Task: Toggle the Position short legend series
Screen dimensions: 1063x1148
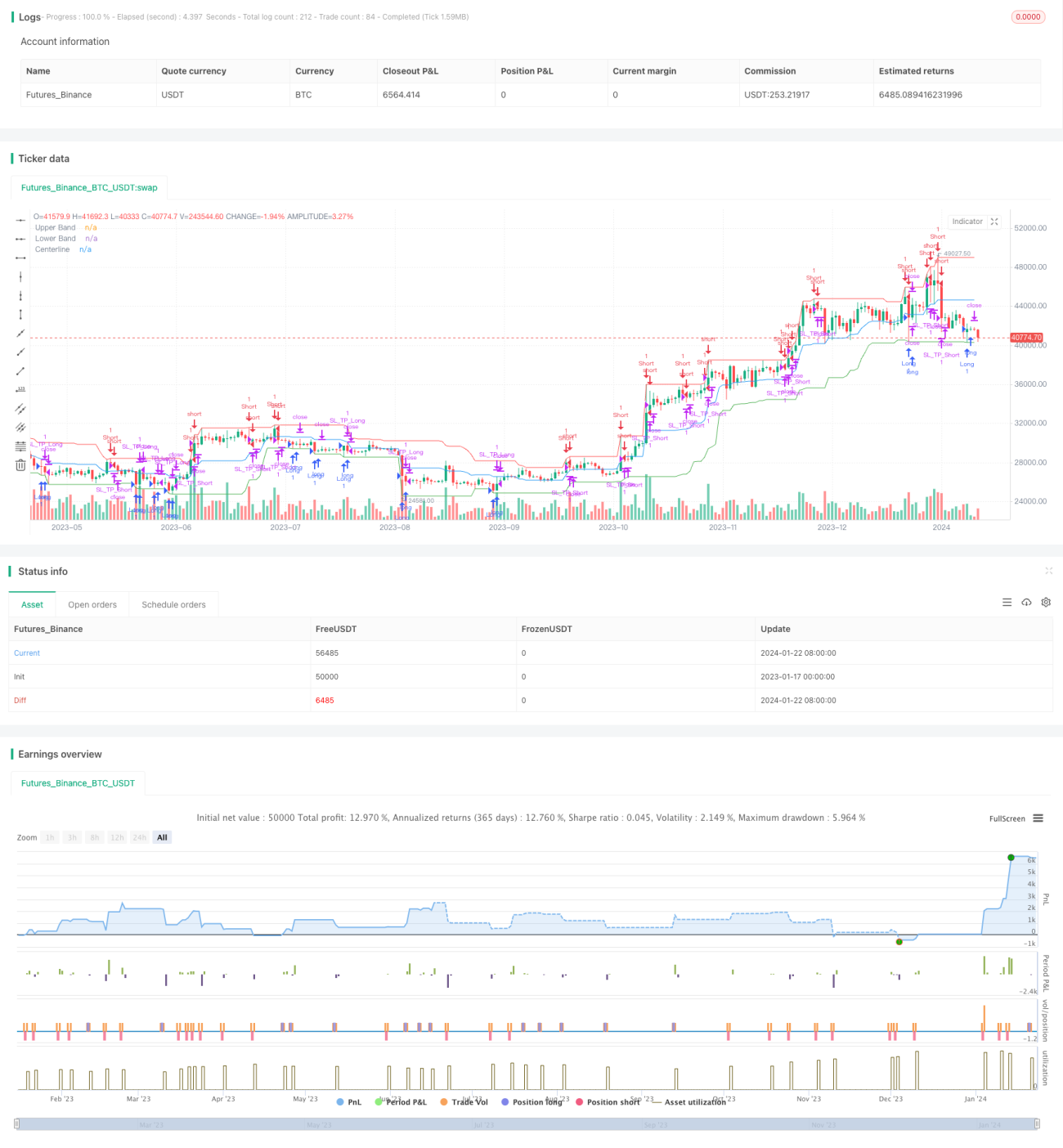Action: click(608, 1102)
